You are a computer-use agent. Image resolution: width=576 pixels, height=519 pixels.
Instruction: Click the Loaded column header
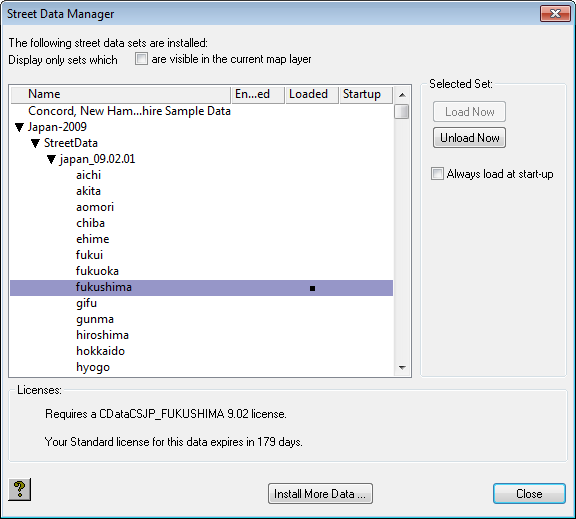pyautogui.click(x=312, y=94)
